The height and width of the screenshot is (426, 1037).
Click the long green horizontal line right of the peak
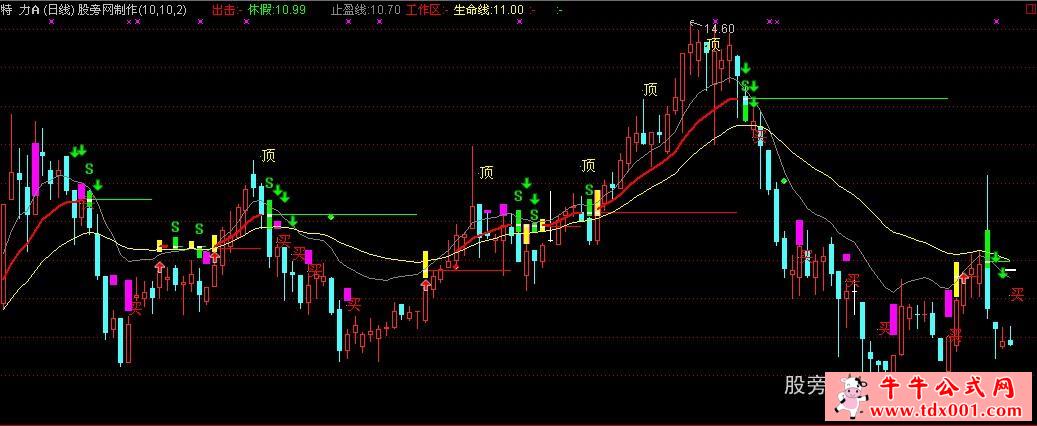(850, 99)
